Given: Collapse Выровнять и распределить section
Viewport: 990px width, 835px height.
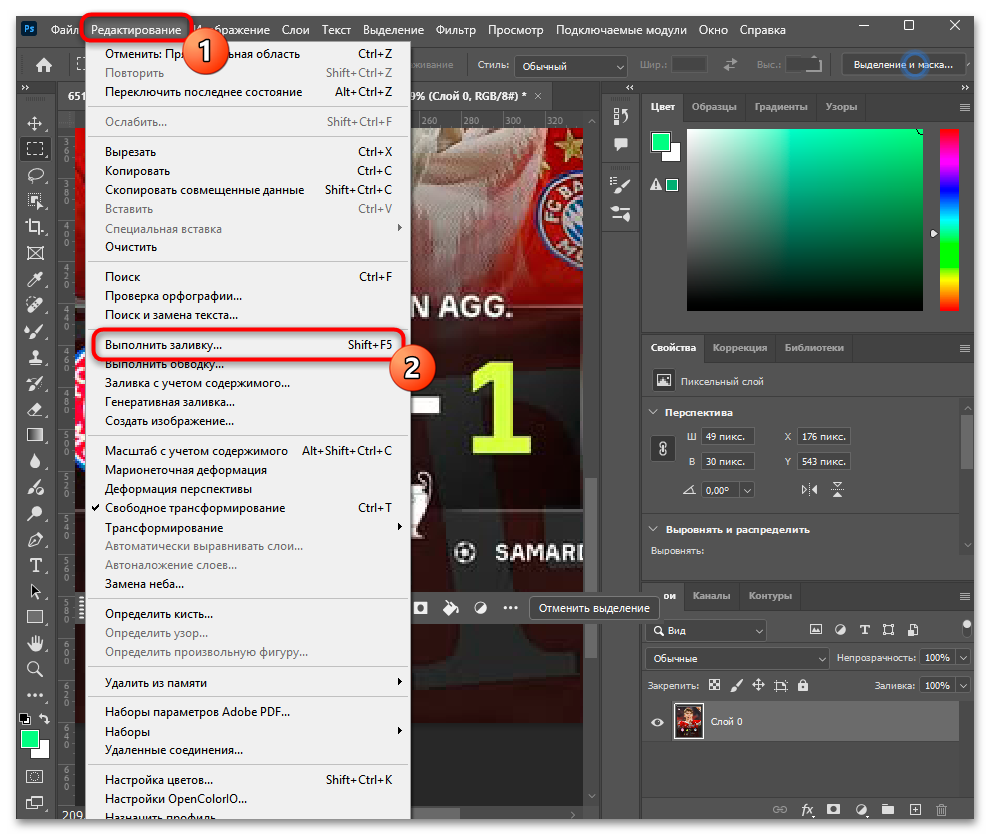Looking at the screenshot, I should click(x=653, y=529).
